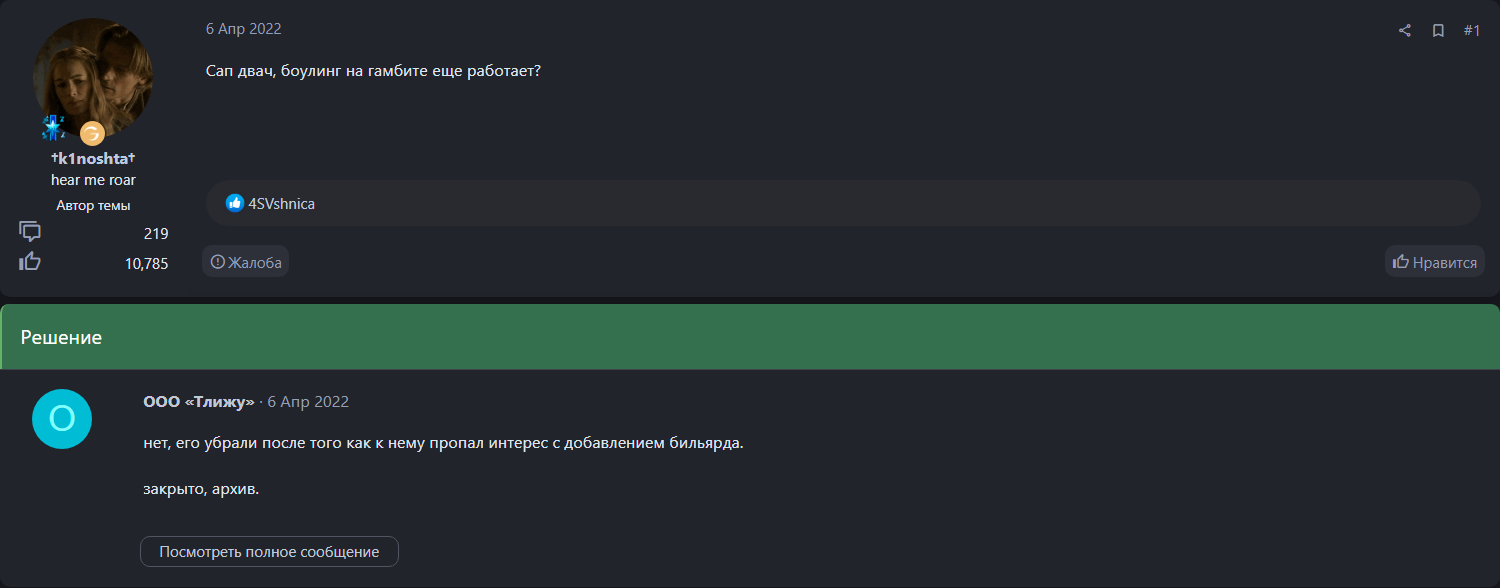The height and width of the screenshot is (588, 1500).
Task: Open 4SVshnica's profile from the likes bar
Action: point(282,204)
